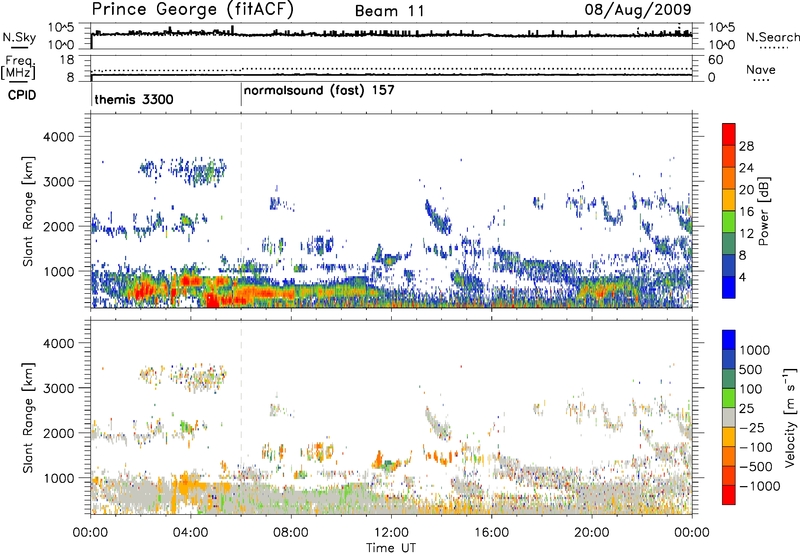The width and height of the screenshot is (800, 554).
Task: Click the dashed CPID-change line in power panel
Action: point(241,211)
